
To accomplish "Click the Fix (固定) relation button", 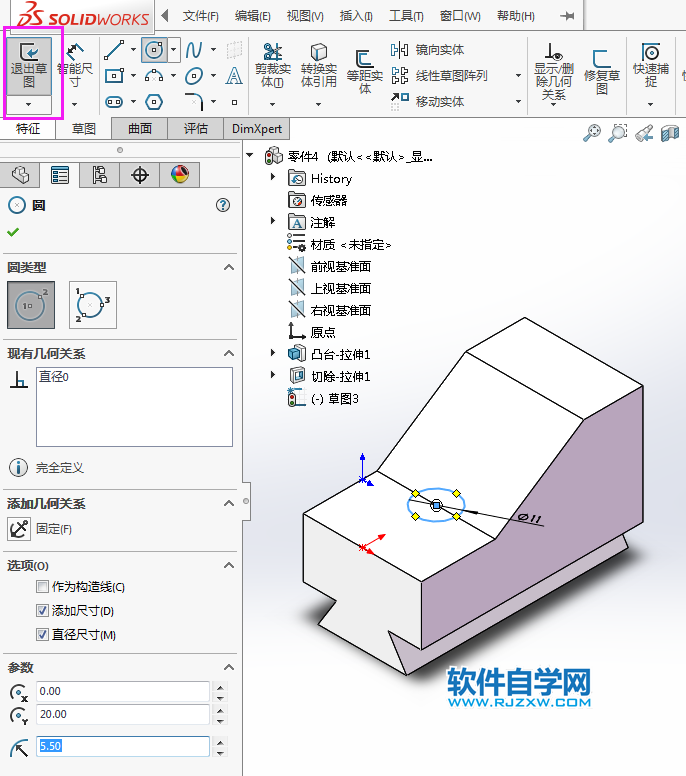I will tap(19, 529).
